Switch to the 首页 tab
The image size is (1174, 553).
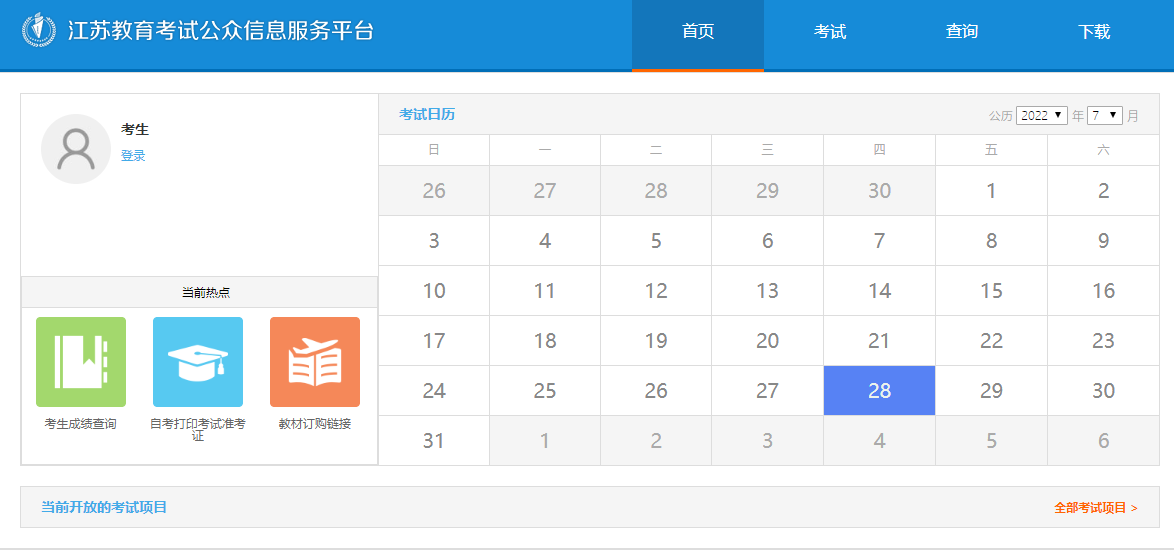[698, 32]
